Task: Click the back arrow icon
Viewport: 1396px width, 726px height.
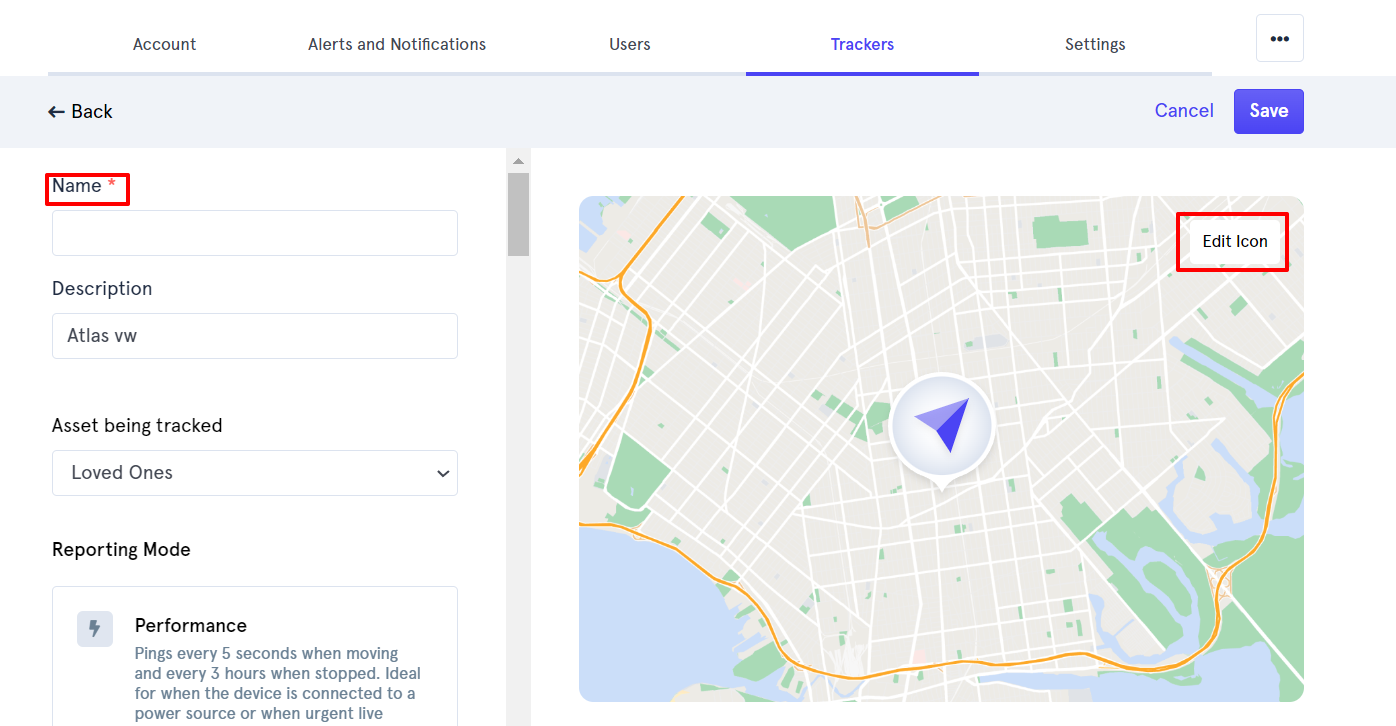Action: pyautogui.click(x=56, y=112)
